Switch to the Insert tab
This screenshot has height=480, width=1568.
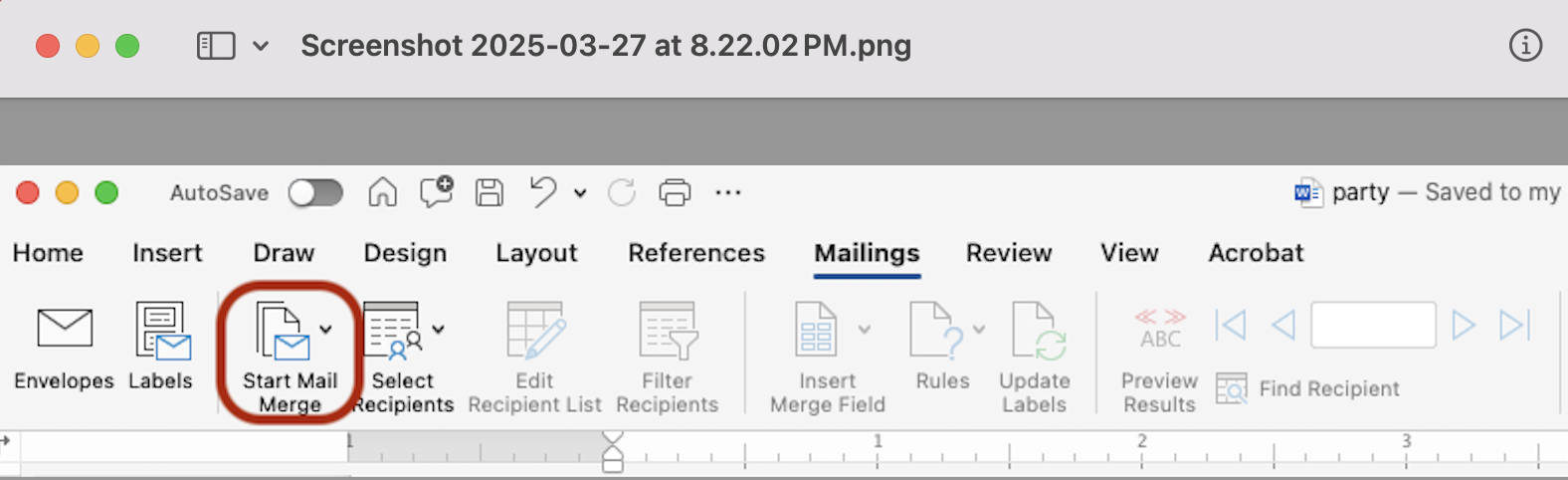click(x=167, y=253)
